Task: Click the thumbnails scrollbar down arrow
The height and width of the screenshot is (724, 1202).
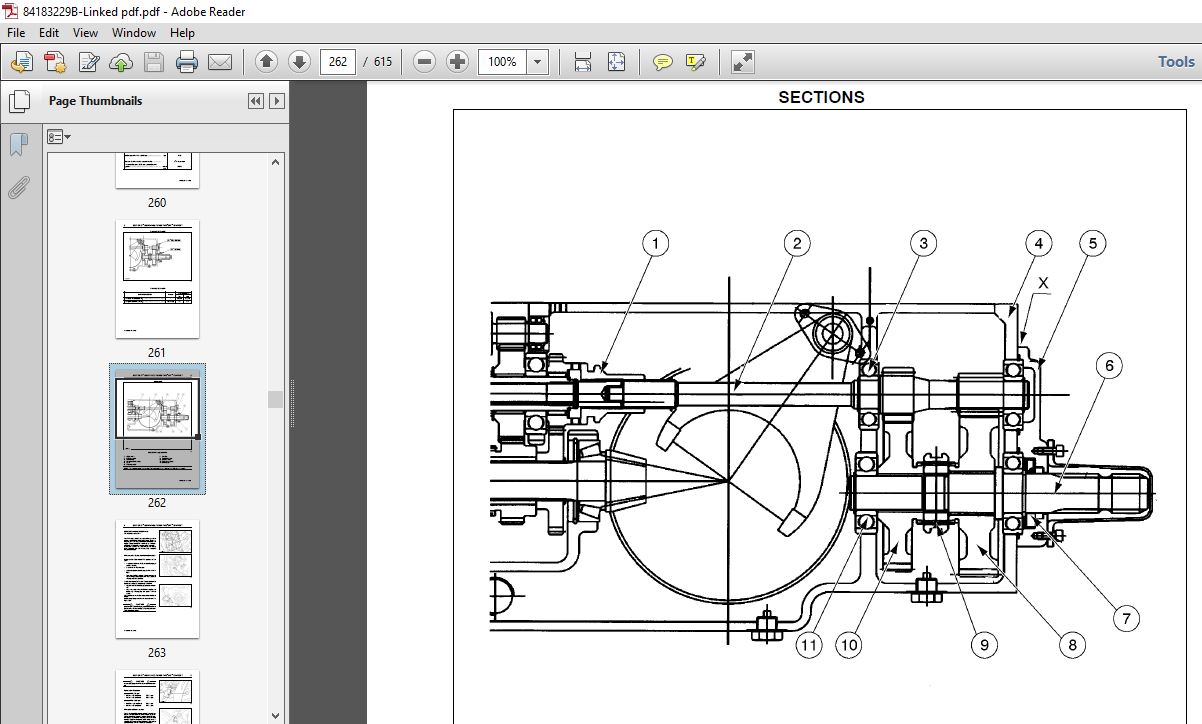Action: (276, 715)
